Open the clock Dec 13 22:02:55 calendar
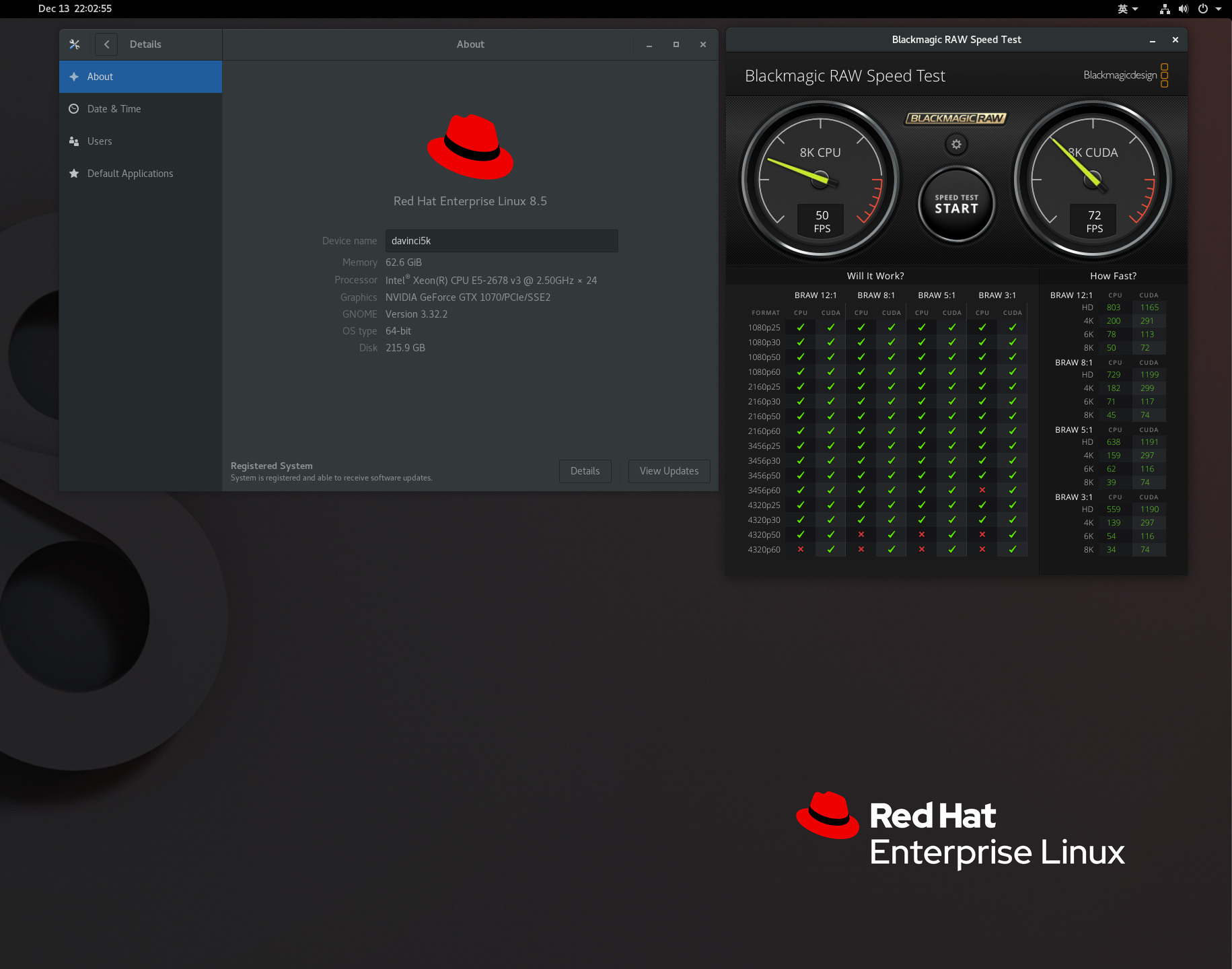 coord(75,9)
